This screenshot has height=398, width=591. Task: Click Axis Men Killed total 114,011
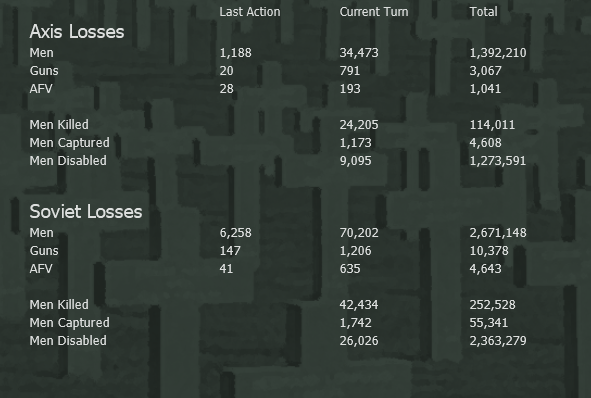[492, 125]
